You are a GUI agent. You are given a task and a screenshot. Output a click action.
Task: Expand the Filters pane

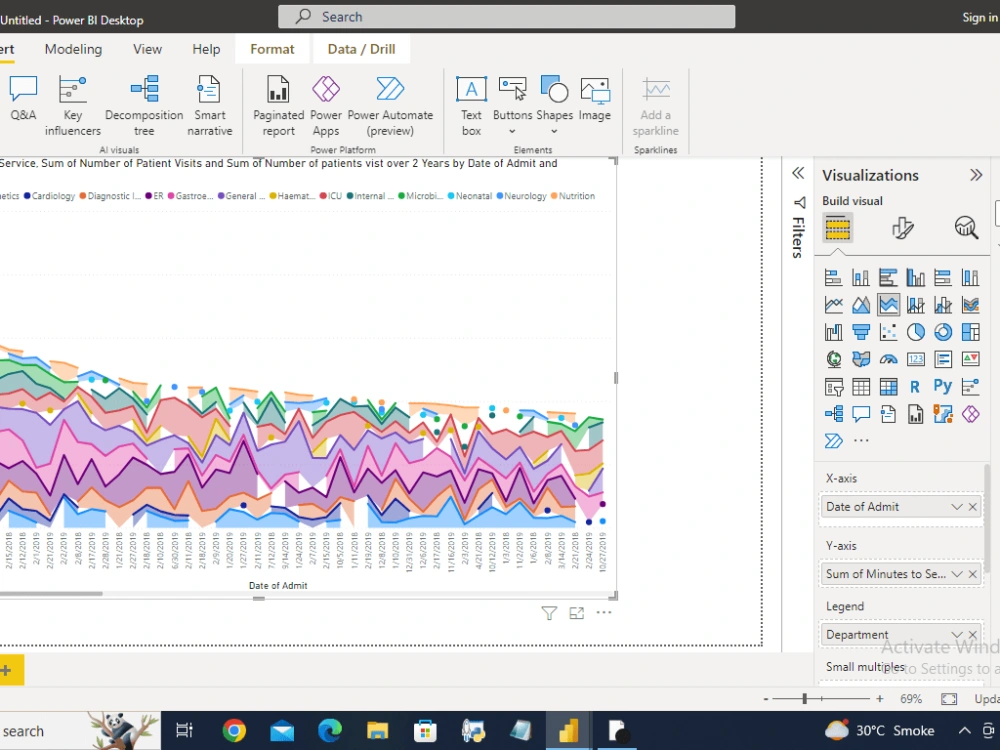[798, 173]
